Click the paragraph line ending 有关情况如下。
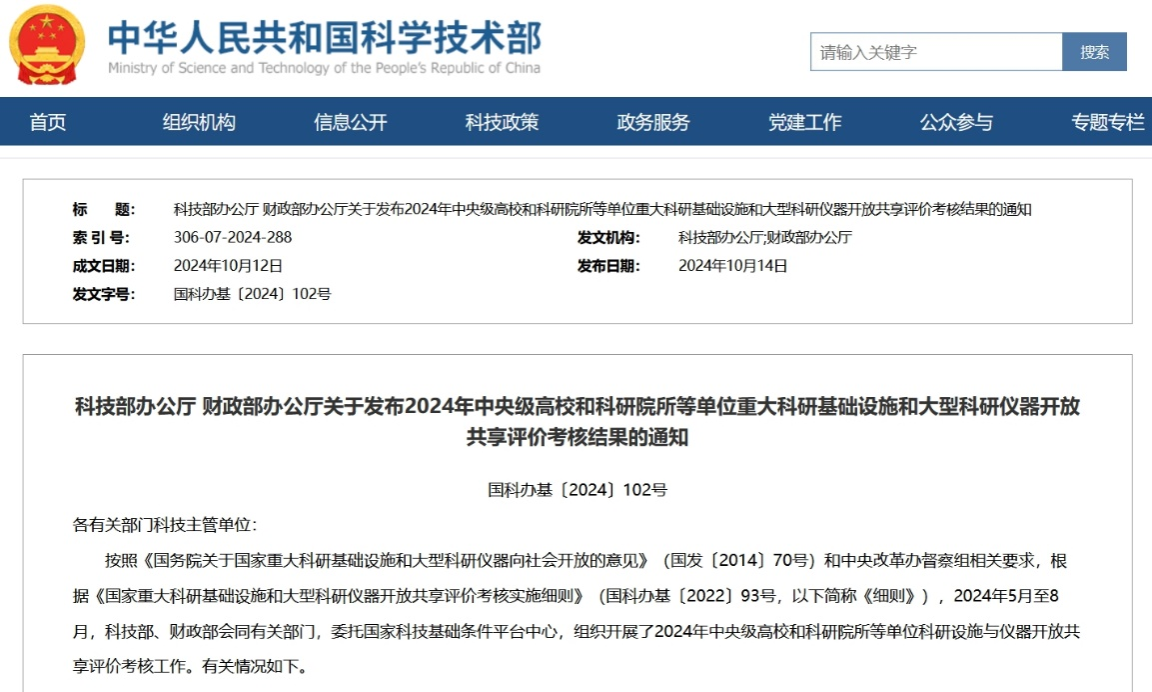1152x692 pixels. tap(190, 666)
